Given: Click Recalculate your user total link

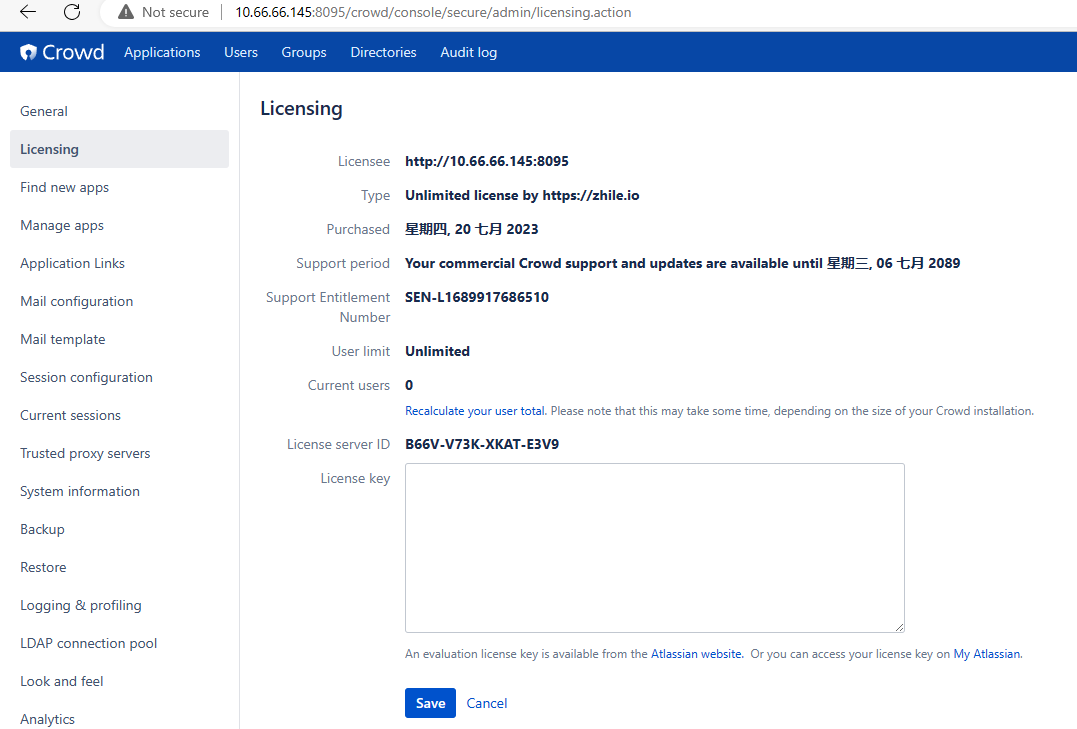Looking at the screenshot, I should click(x=474, y=410).
